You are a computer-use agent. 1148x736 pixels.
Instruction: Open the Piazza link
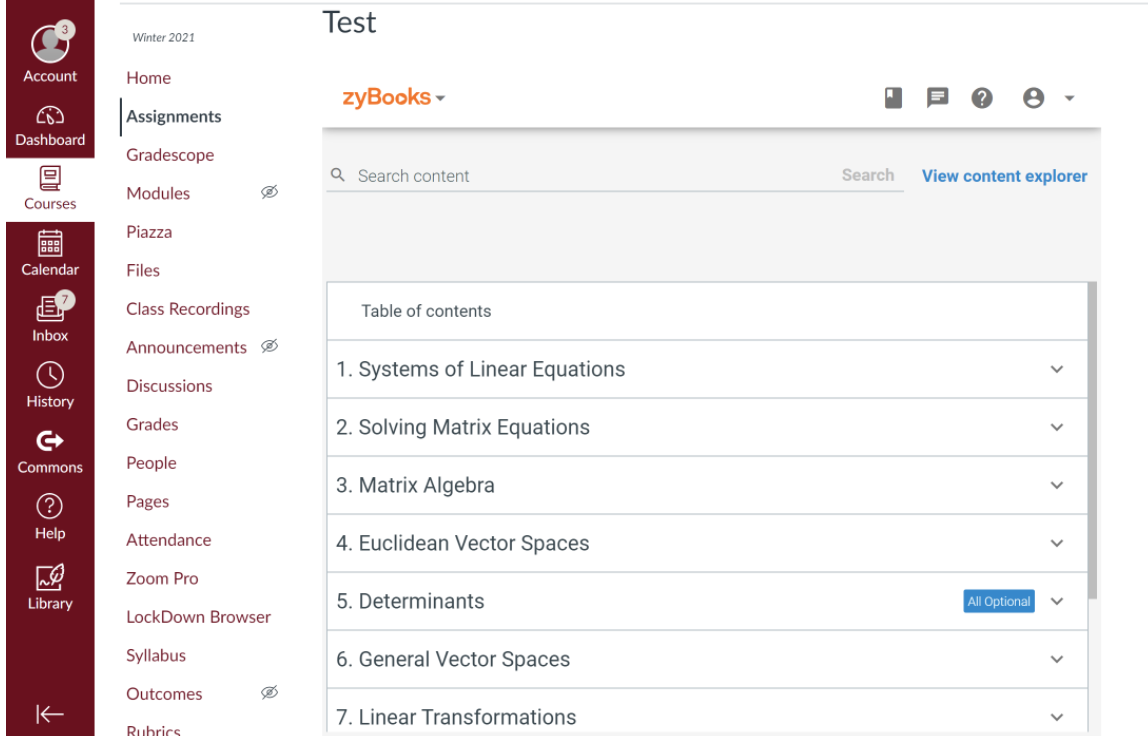pos(148,231)
